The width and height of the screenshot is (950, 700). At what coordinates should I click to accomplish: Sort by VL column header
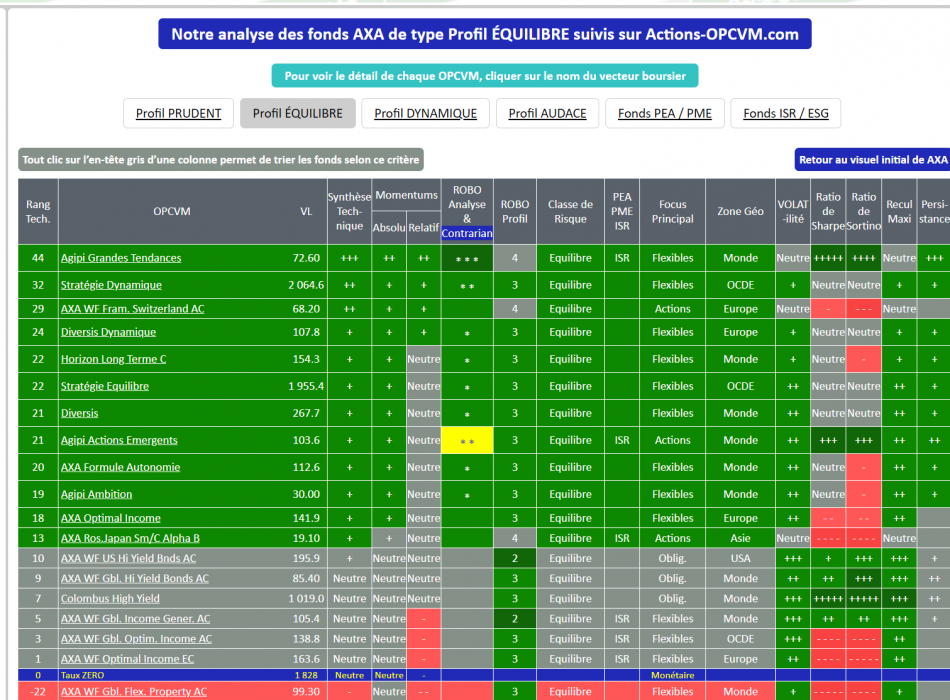coord(306,212)
